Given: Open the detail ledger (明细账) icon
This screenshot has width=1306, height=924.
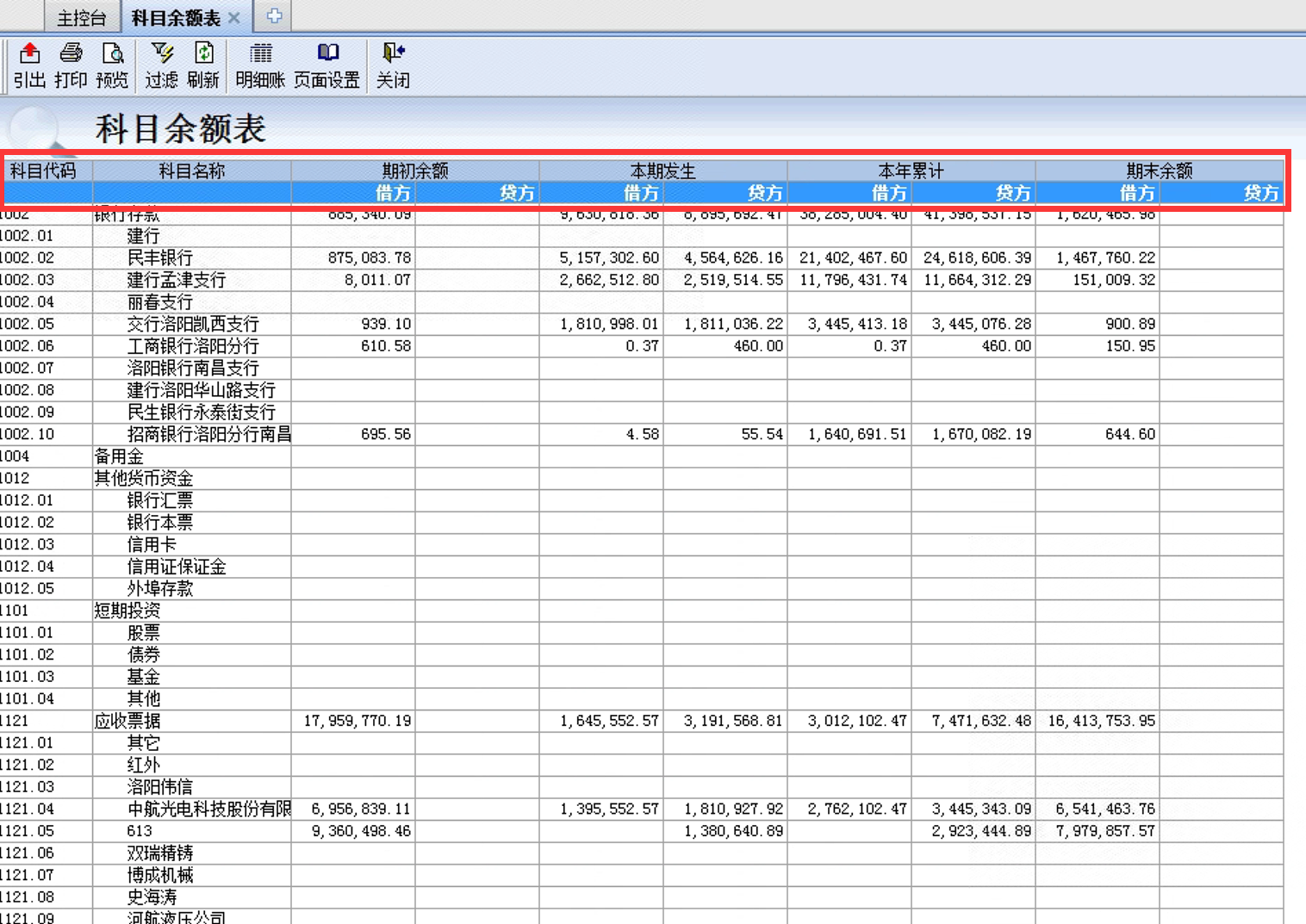Looking at the screenshot, I should point(260,54).
